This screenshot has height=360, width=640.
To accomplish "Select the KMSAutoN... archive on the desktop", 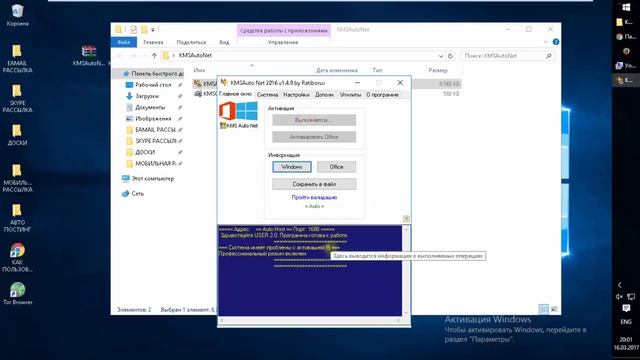I will tap(89, 55).
